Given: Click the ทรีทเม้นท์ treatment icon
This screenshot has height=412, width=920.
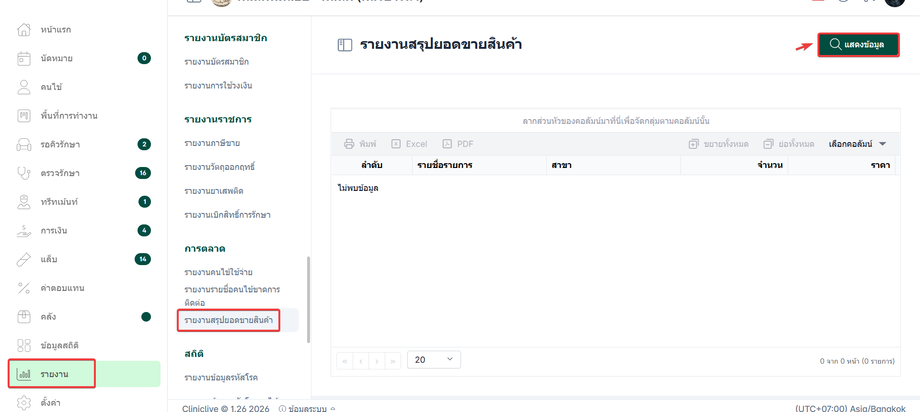Looking at the screenshot, I should (x=23, y=202).
